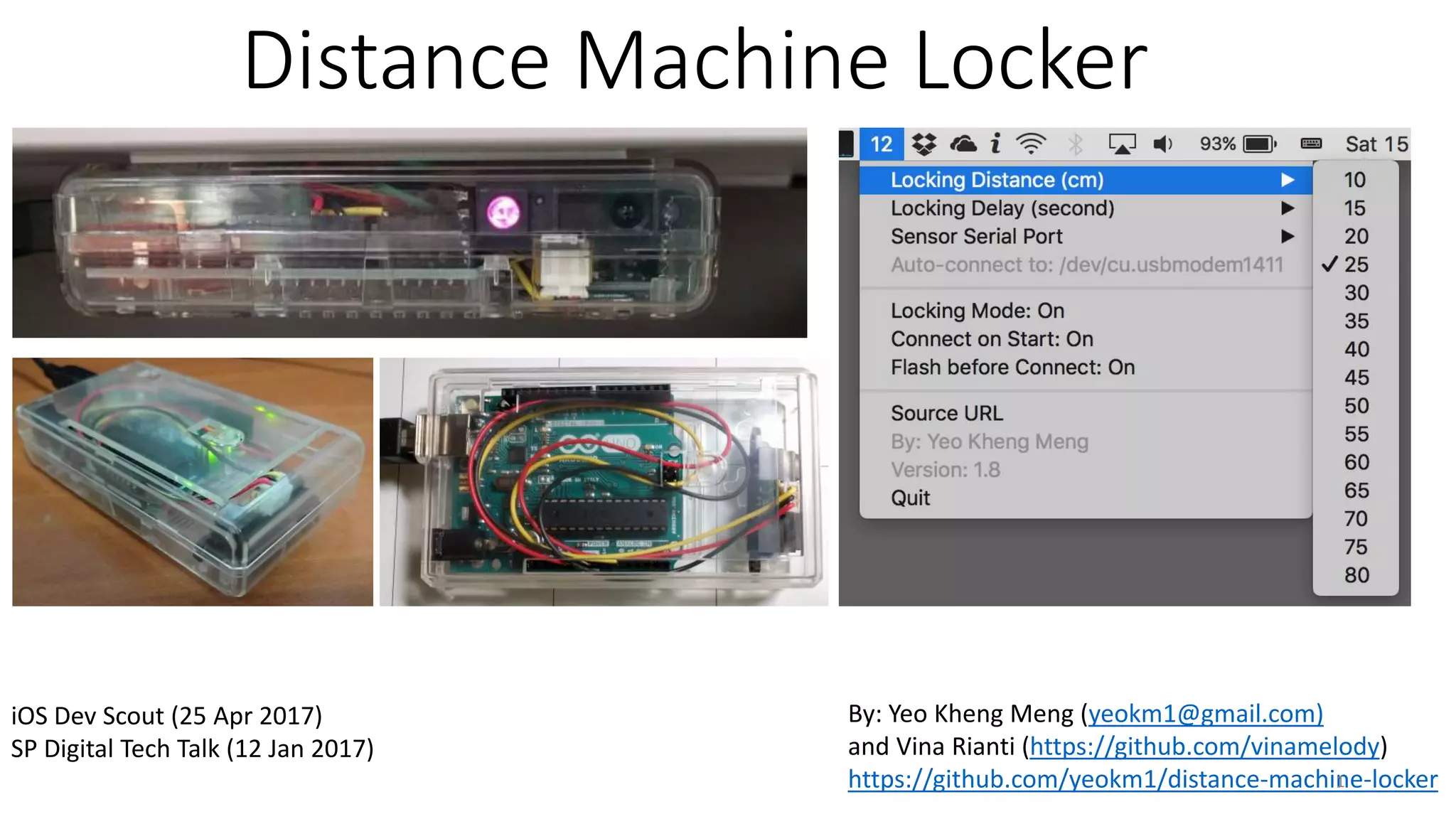
Task: Click the 'SP Digital Tech Talk (12 Jan 2017)' text
Action: coord(192,749)
